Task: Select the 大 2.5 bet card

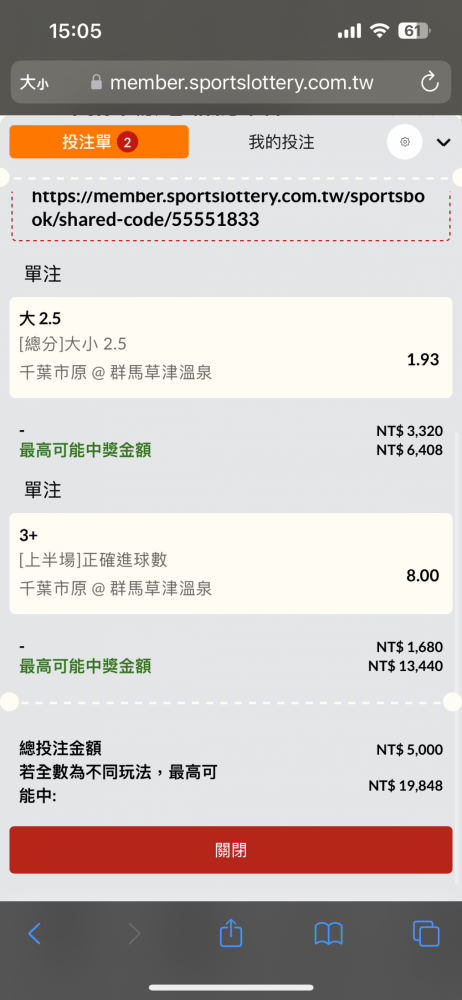Action: [x=231, y=348]
